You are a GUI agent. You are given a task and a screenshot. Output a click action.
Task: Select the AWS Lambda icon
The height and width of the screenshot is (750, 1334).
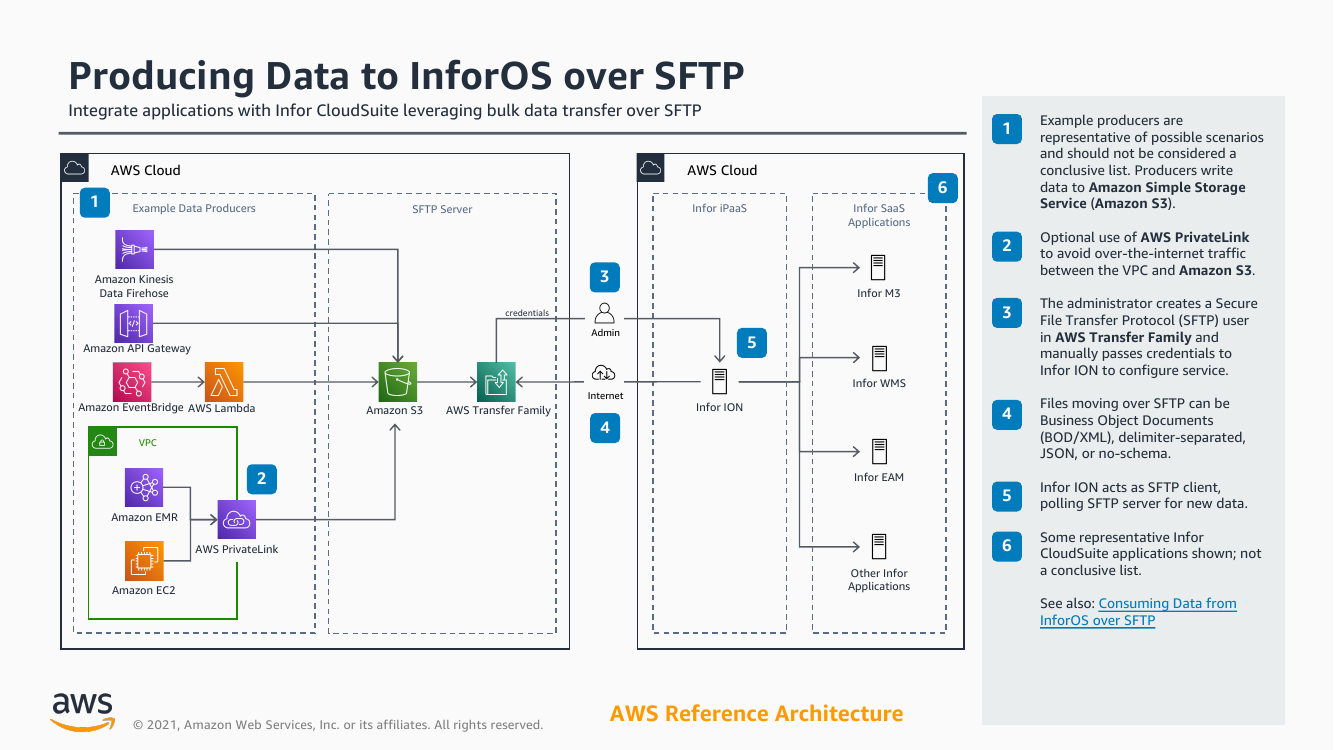[x=223, y=382]
